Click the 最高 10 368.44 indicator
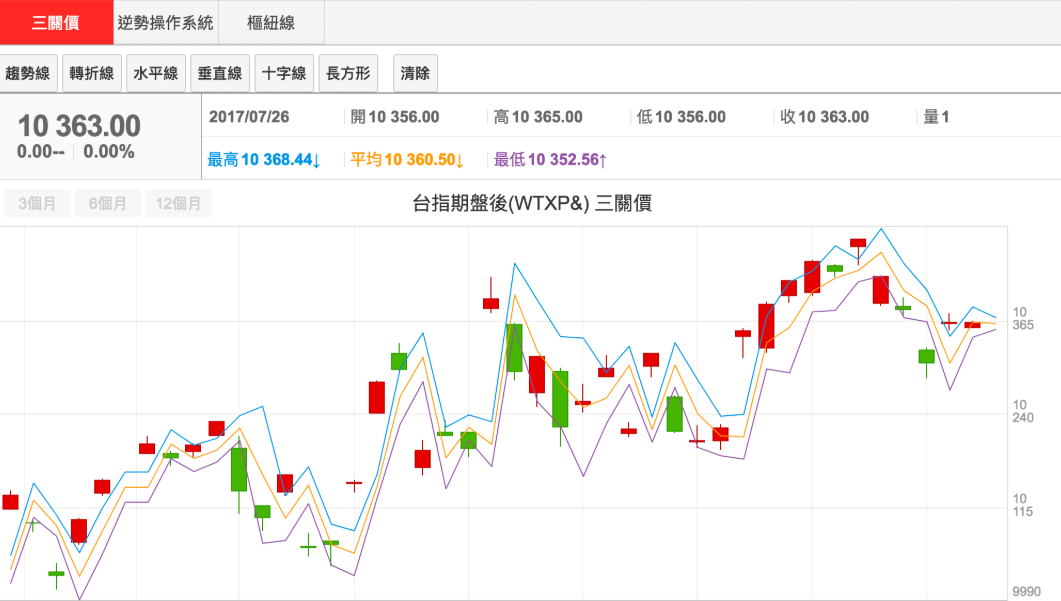The height and width of the screenshot is (601, 1061). (264, 160)
